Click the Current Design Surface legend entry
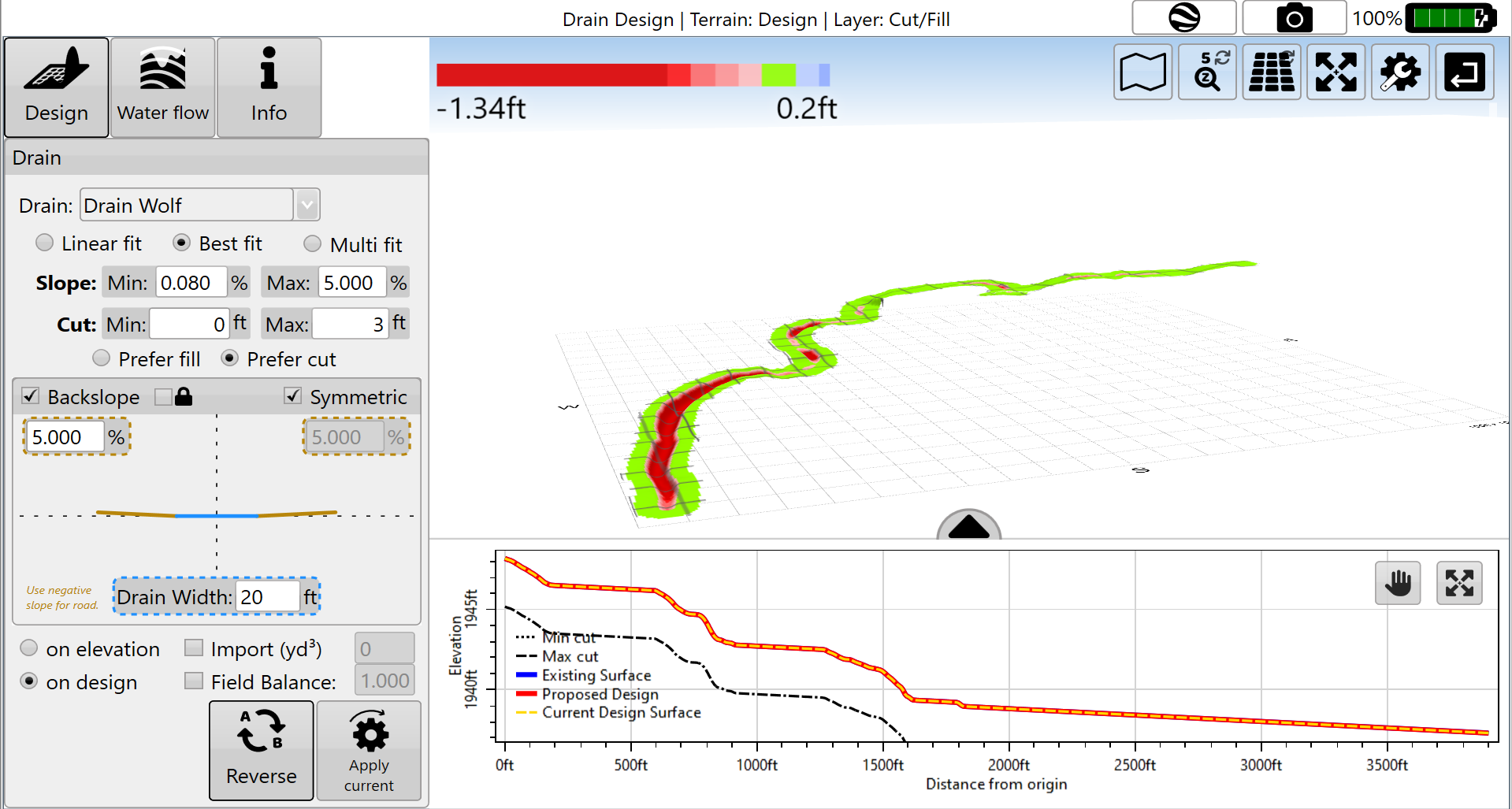Viewport: 1512px width, 809px height. (x=608, y=712)
